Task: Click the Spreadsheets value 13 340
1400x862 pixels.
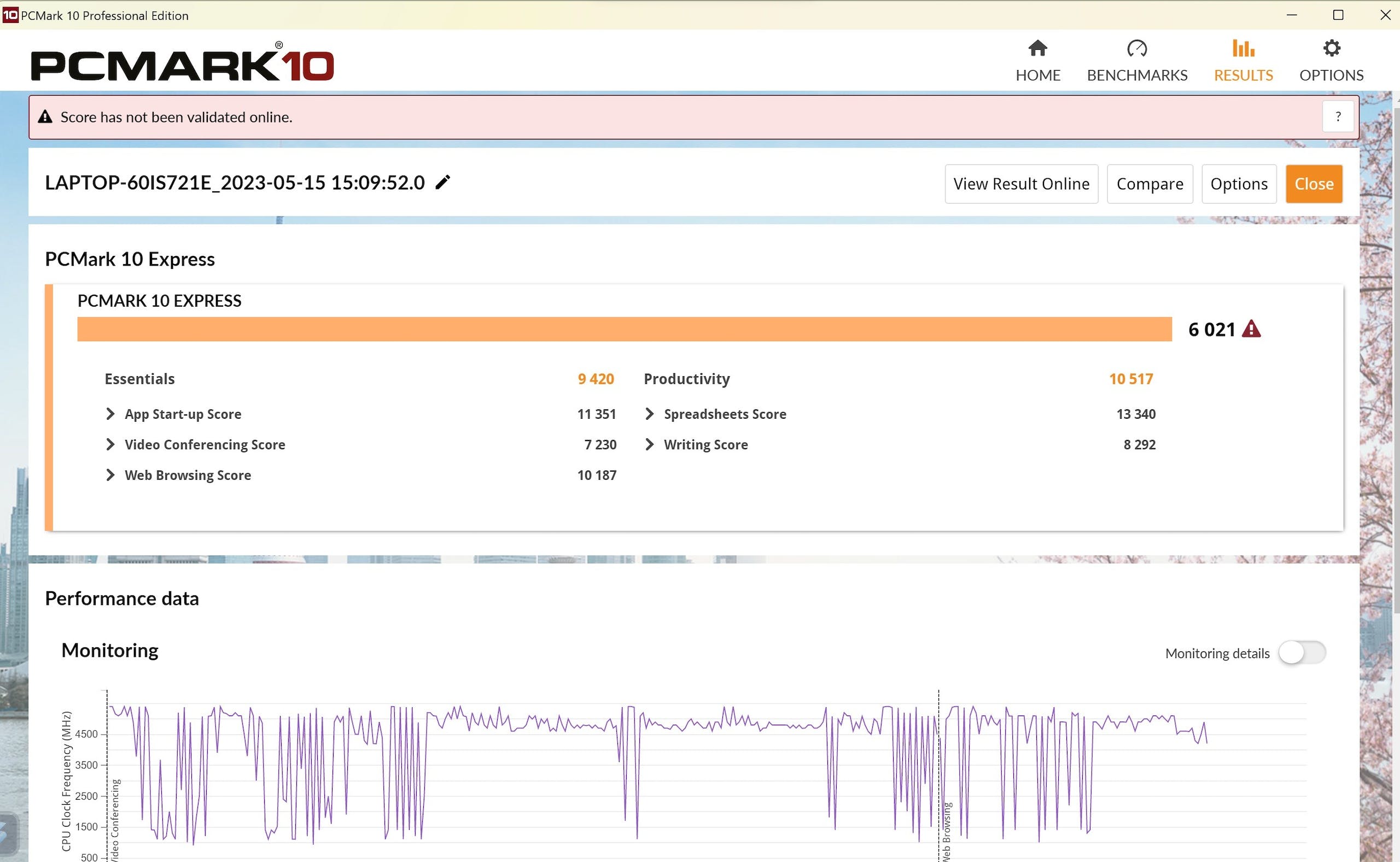Action: pyautogui.click(x=1136, y=414)
